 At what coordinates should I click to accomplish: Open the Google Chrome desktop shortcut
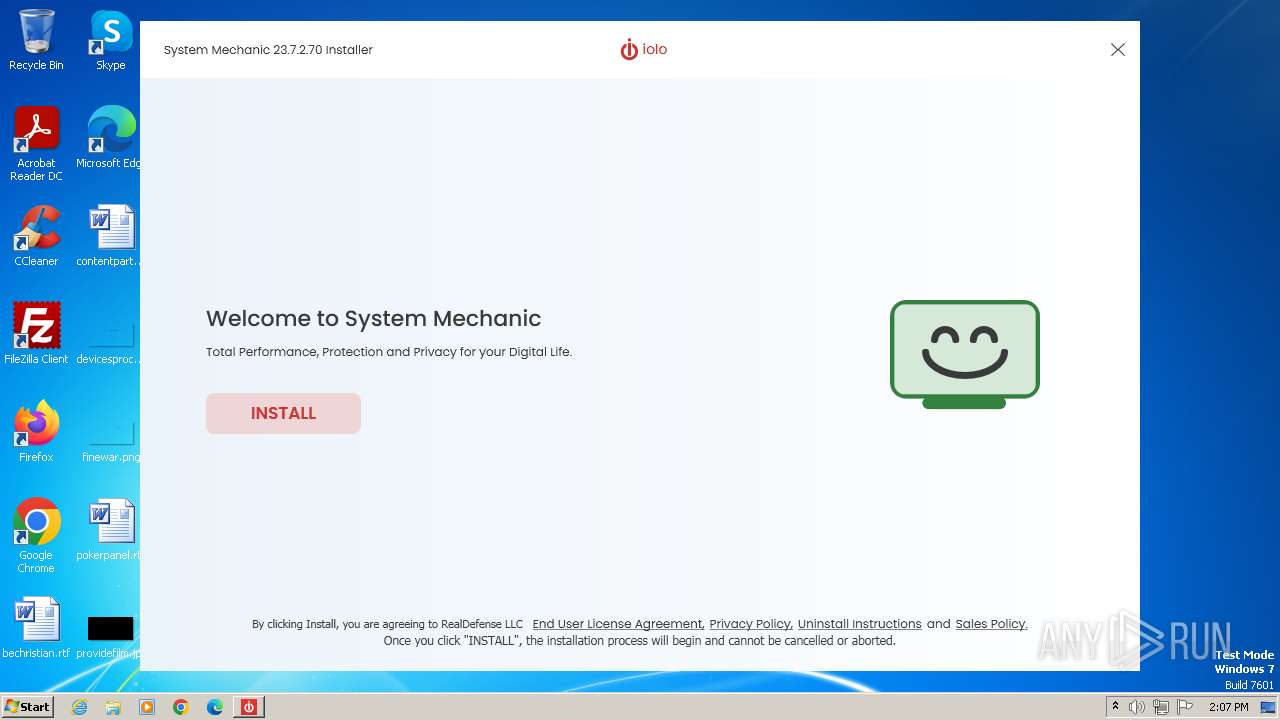36,536
